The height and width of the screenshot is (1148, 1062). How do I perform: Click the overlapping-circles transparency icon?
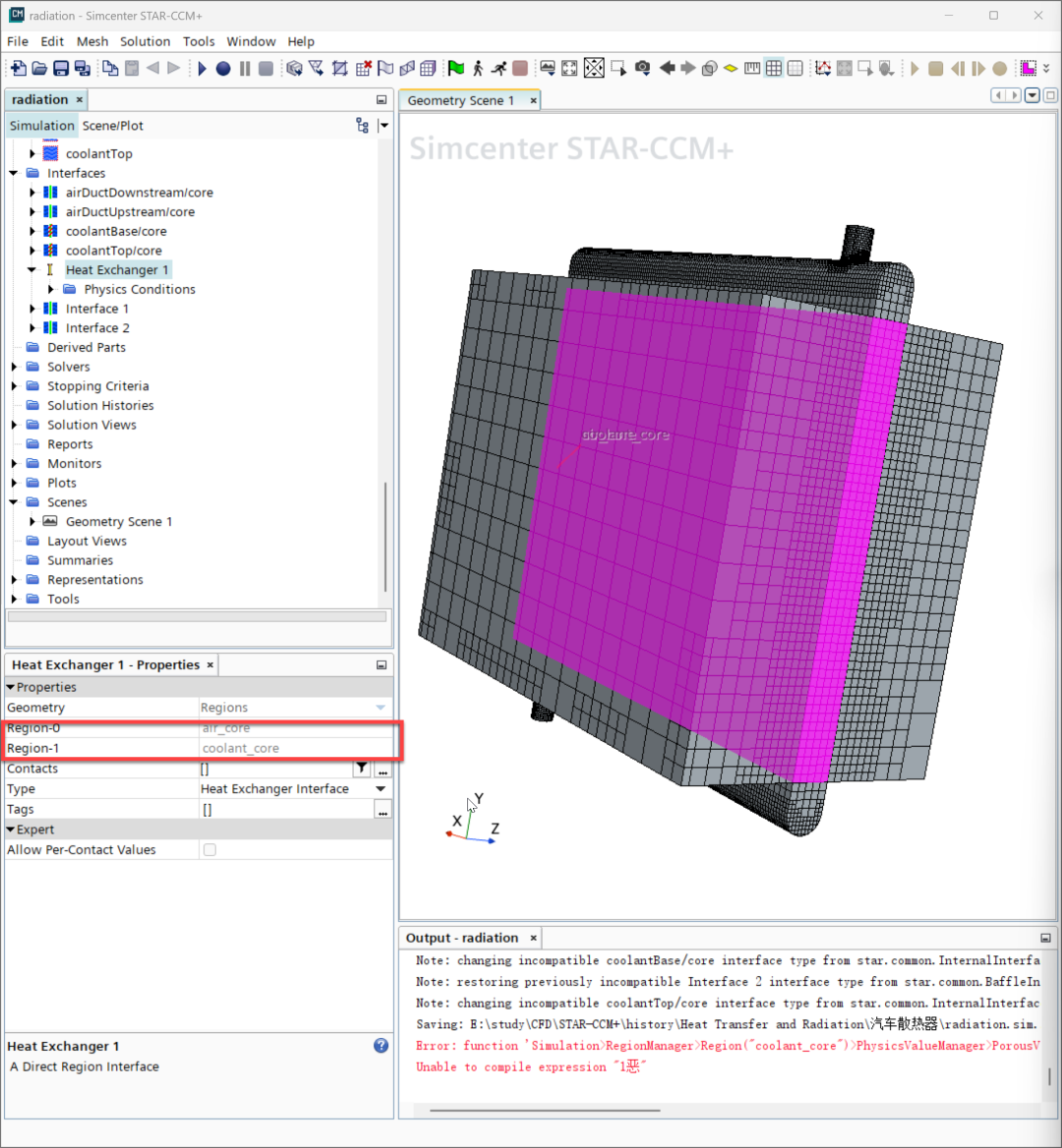tap(709, 68)
